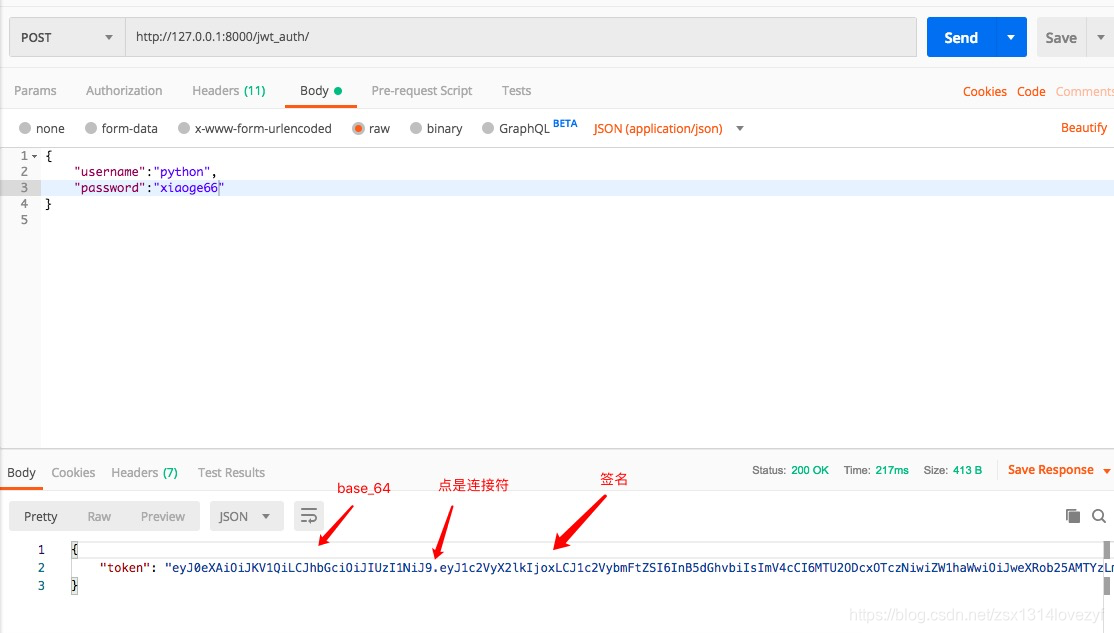Toggle text wrapping in the response viewer
The height and width of the screenshot is (633, 1114).
308,515
